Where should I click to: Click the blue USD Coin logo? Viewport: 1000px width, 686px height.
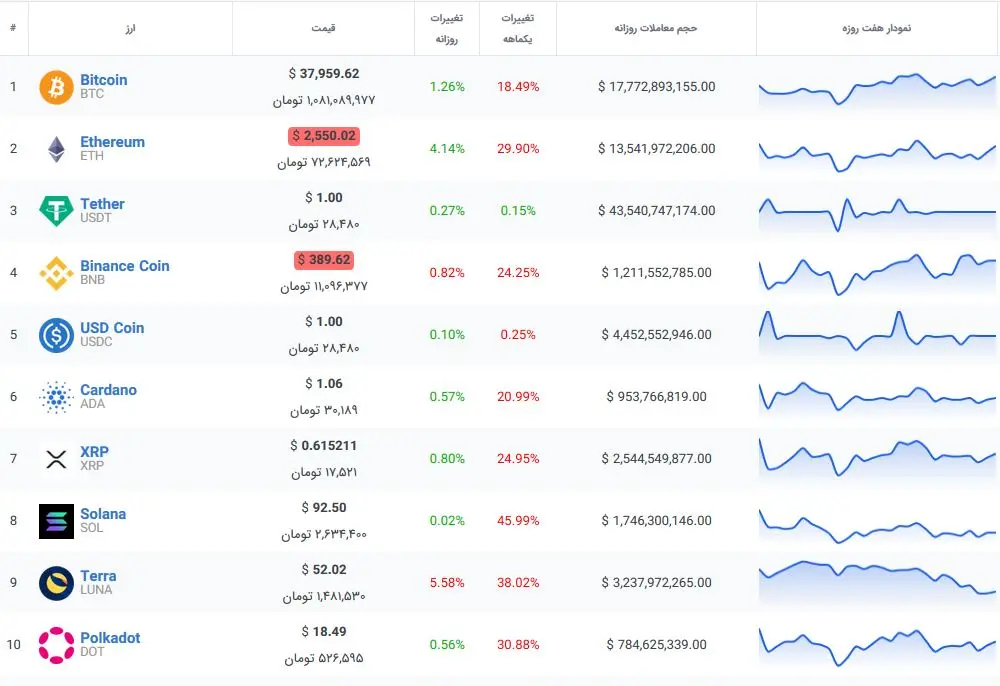click(x=56, y=335)
